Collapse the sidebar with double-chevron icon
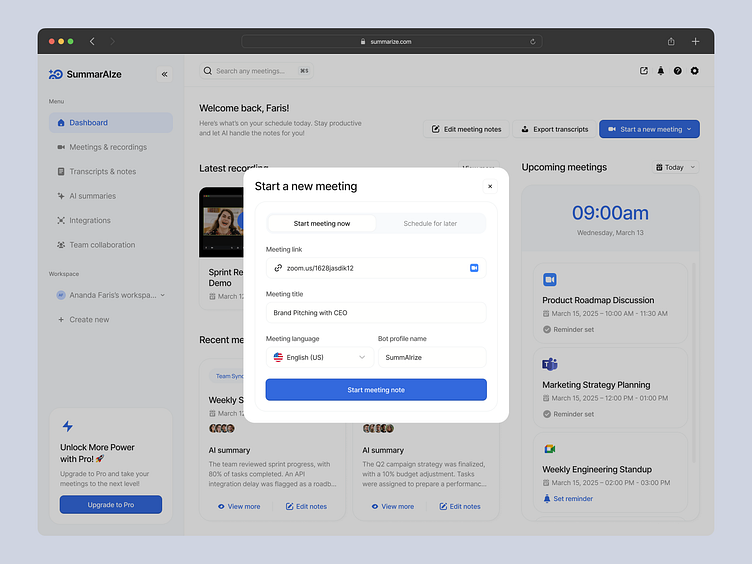 pyautogui.click(x=165, y=74)
